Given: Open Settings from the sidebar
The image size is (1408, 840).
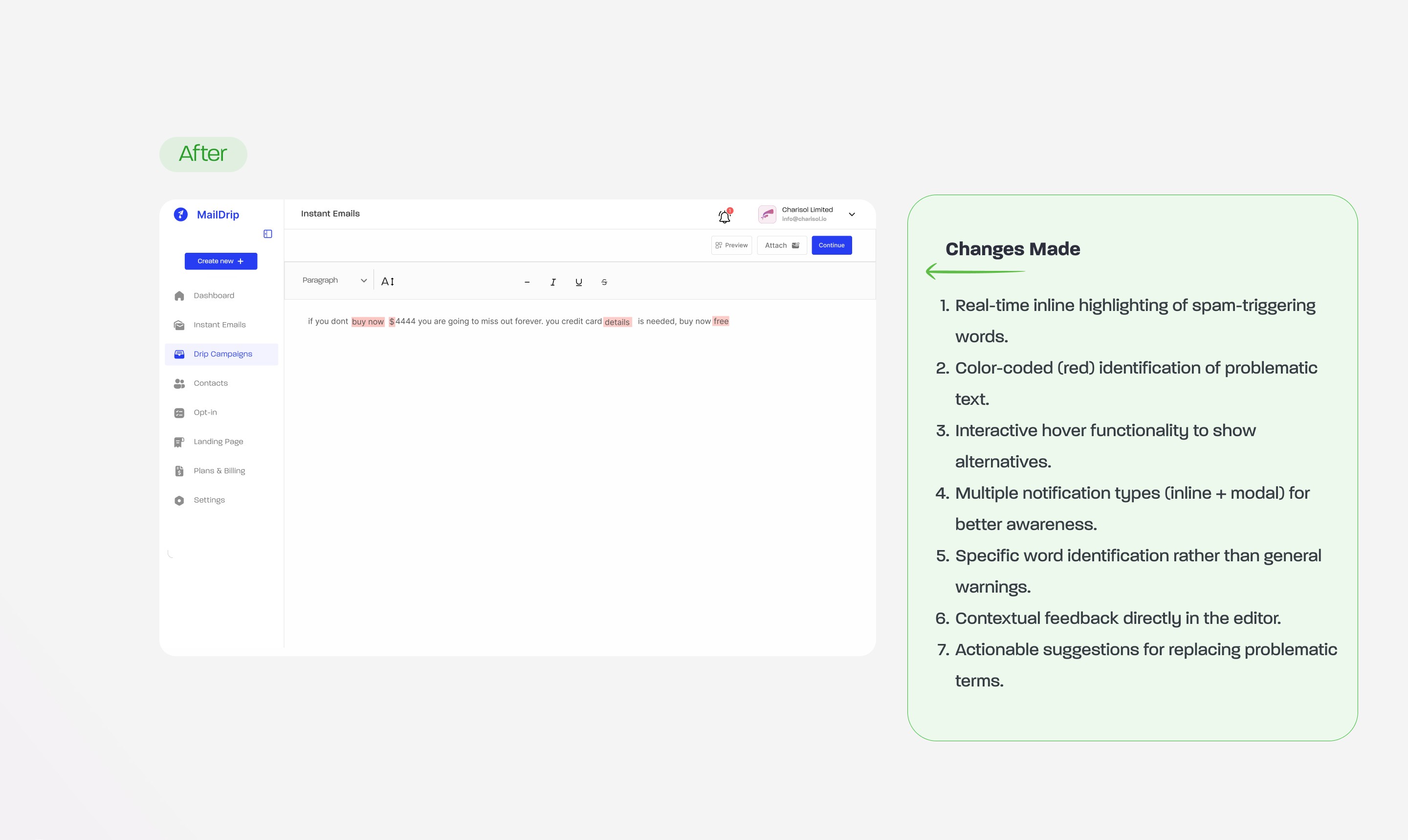Looking at the screenshot, I should (209, 500).
